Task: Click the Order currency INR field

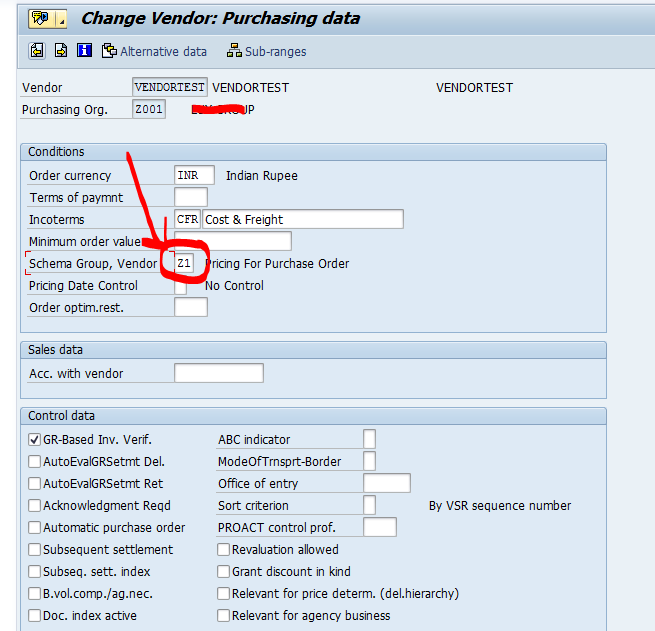Action: (x=194, y=176)
